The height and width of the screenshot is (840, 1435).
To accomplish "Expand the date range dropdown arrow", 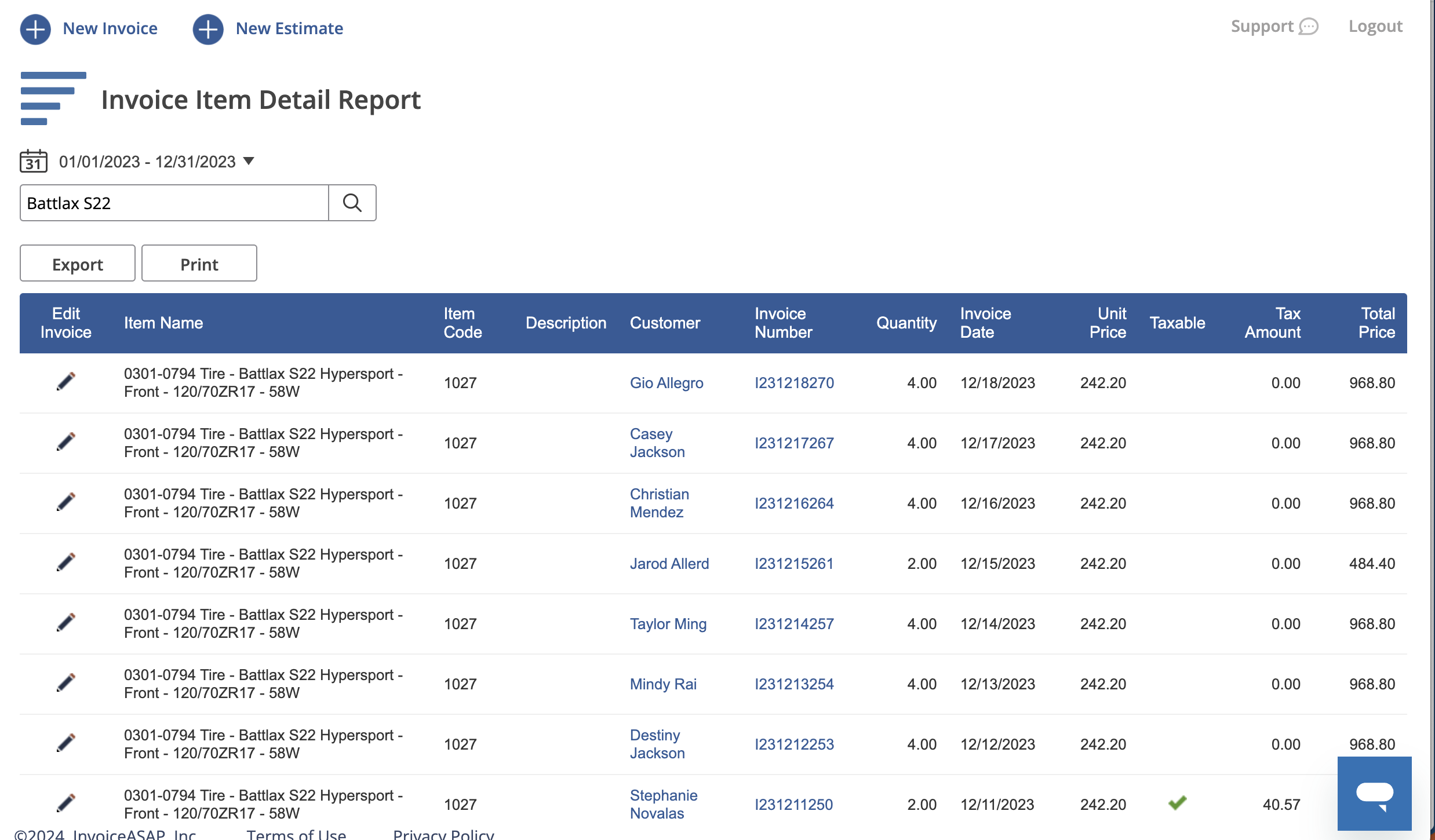I will pyautogui.click(x=249, y=161).
